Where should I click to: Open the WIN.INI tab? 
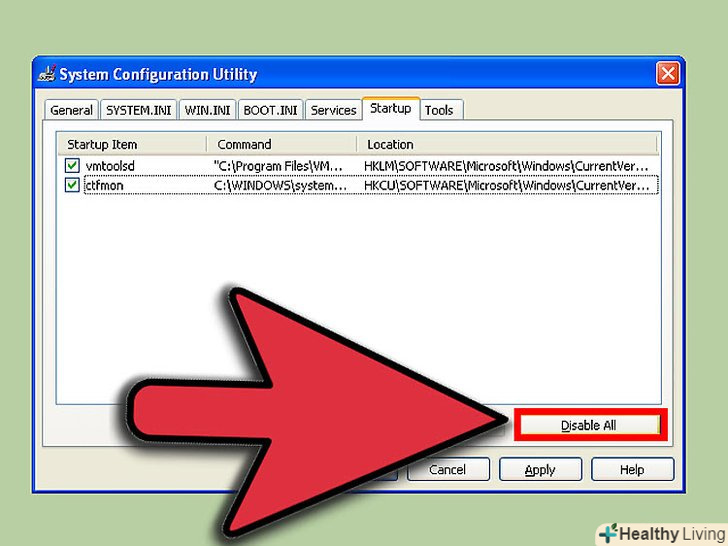coord(207,110)
